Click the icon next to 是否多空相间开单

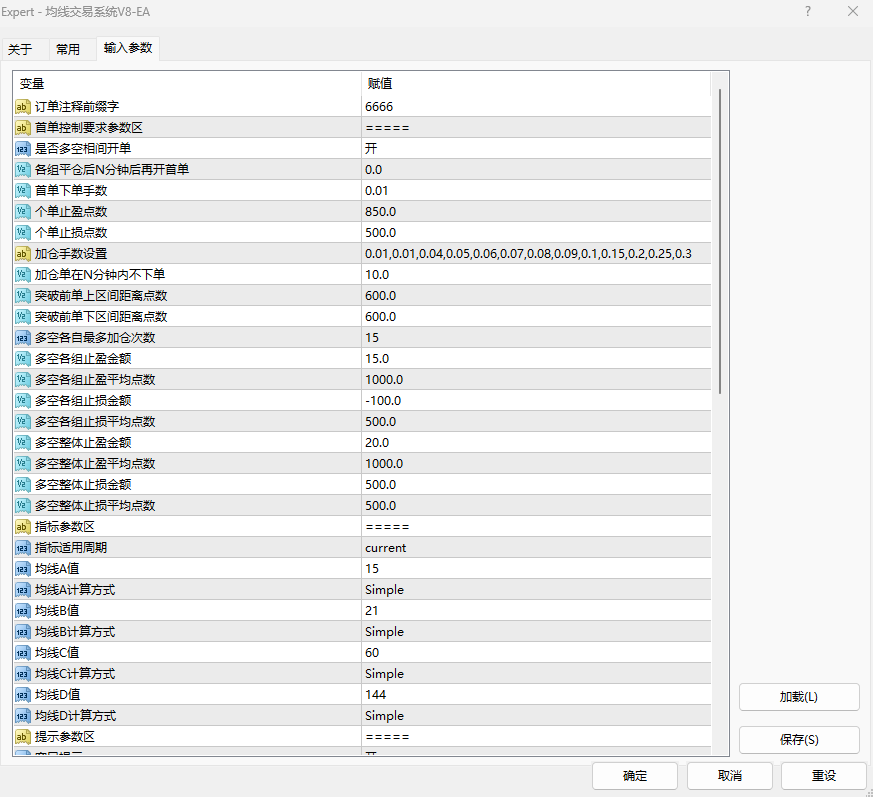[23, 149]
